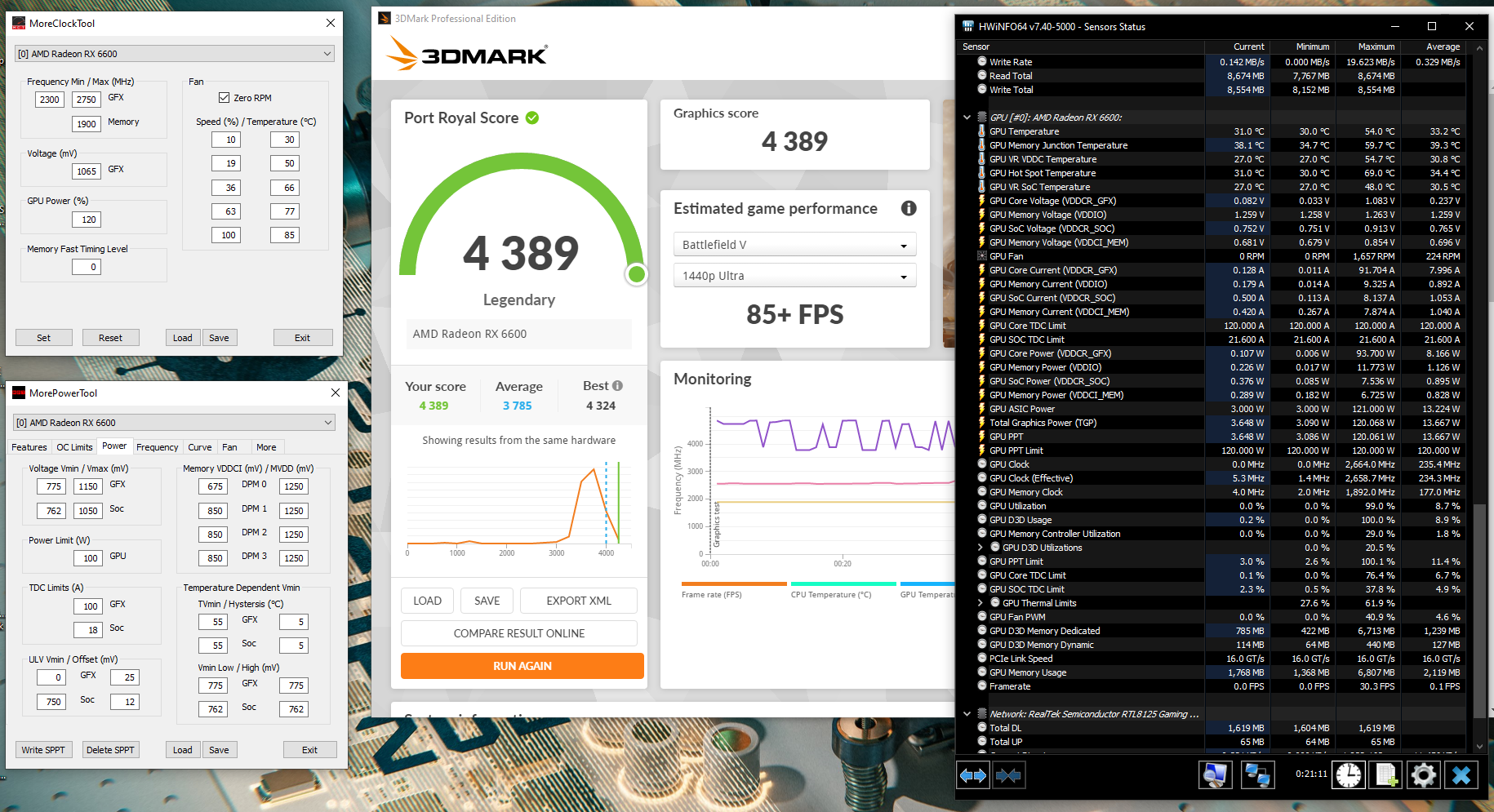The width and height of the screenshot is (1494, 812).
Task: Click Memory frequency field showing 1900
Action: [x=87, y=124]
